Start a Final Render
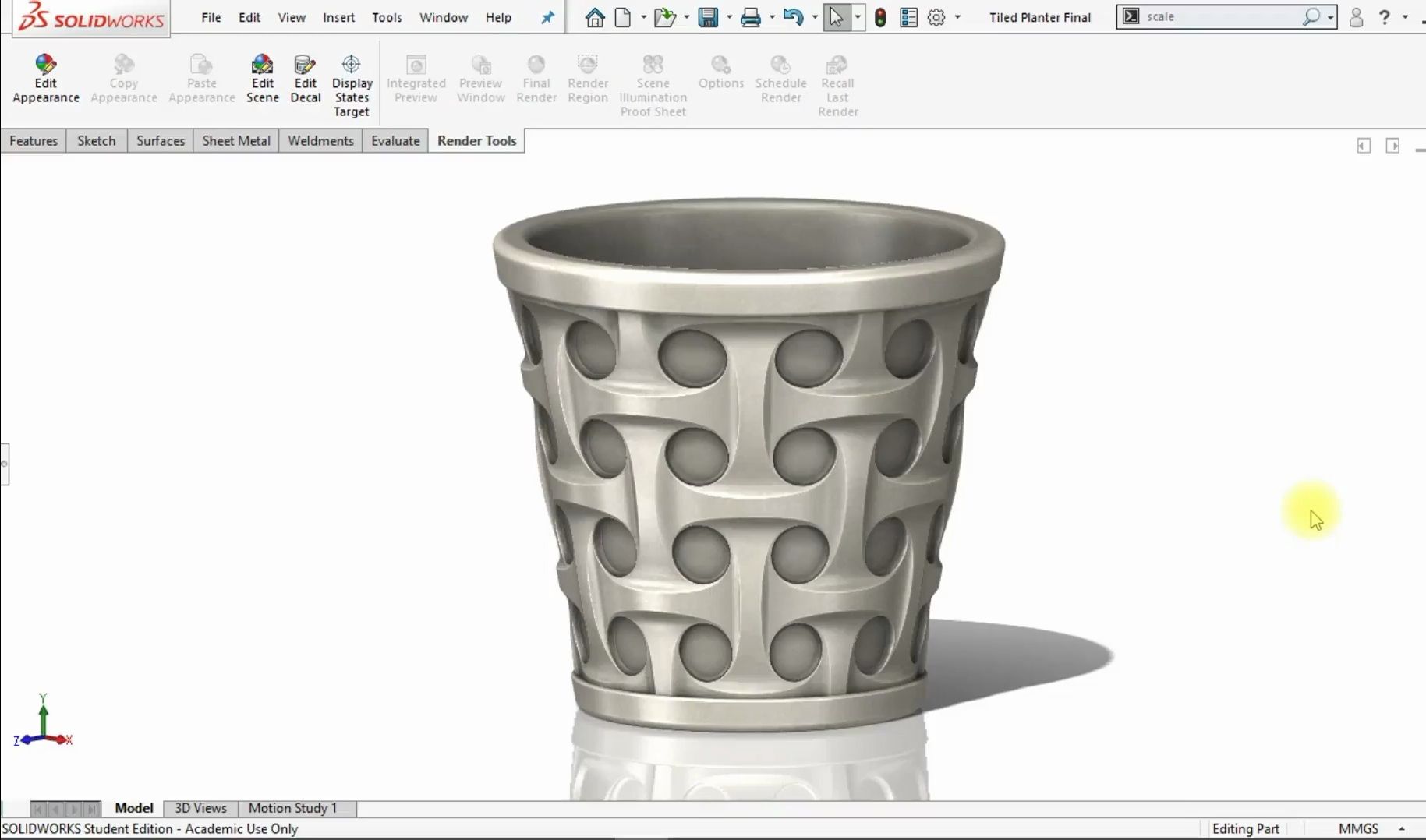This screenshot has height=840, width=1426. (x=536, y=78)
